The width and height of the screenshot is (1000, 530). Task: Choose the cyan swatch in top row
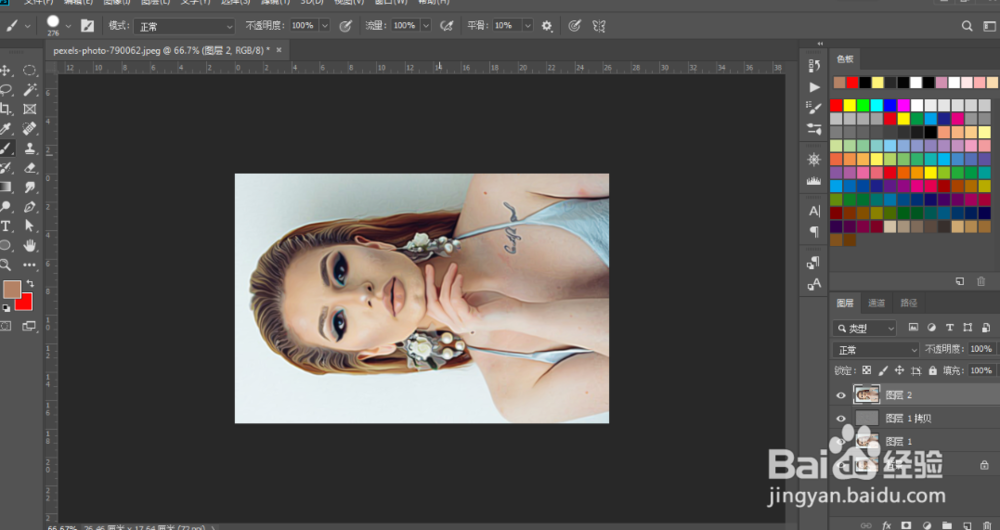[x=877, y=105]
